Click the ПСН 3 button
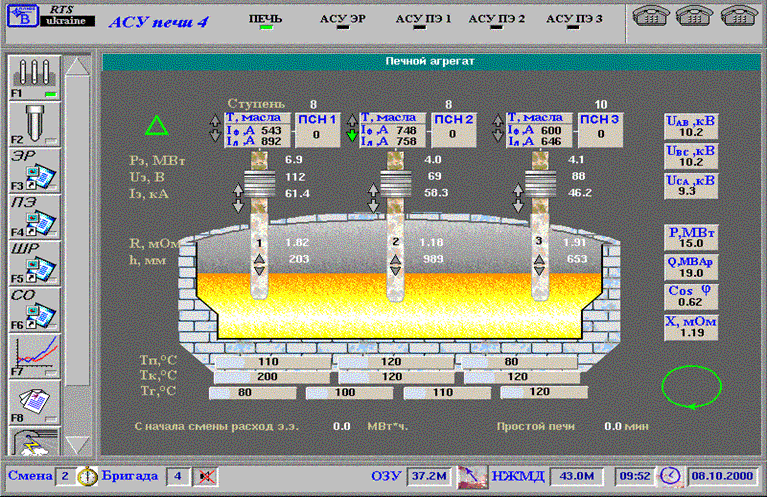767x497 pixels. (602, 126)
